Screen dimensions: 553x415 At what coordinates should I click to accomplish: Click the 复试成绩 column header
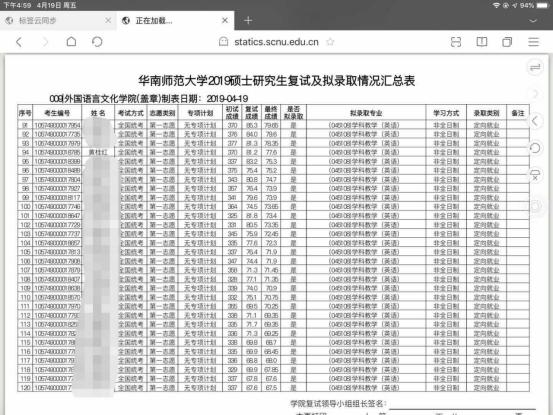click(251, 113)
